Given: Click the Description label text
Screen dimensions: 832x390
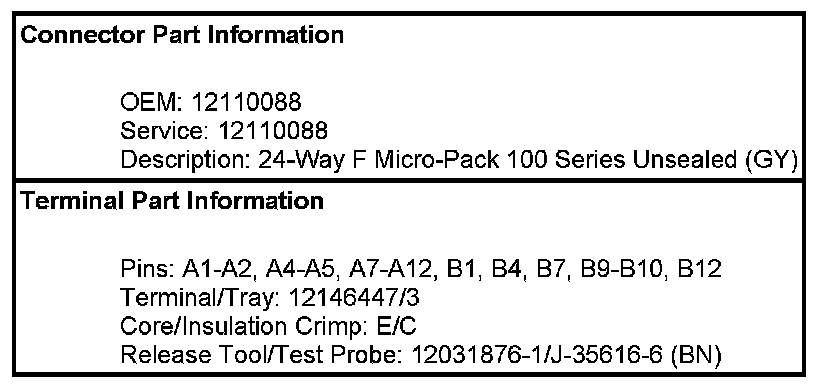Looking at the screenshot, I should click(x=186, y=160).
